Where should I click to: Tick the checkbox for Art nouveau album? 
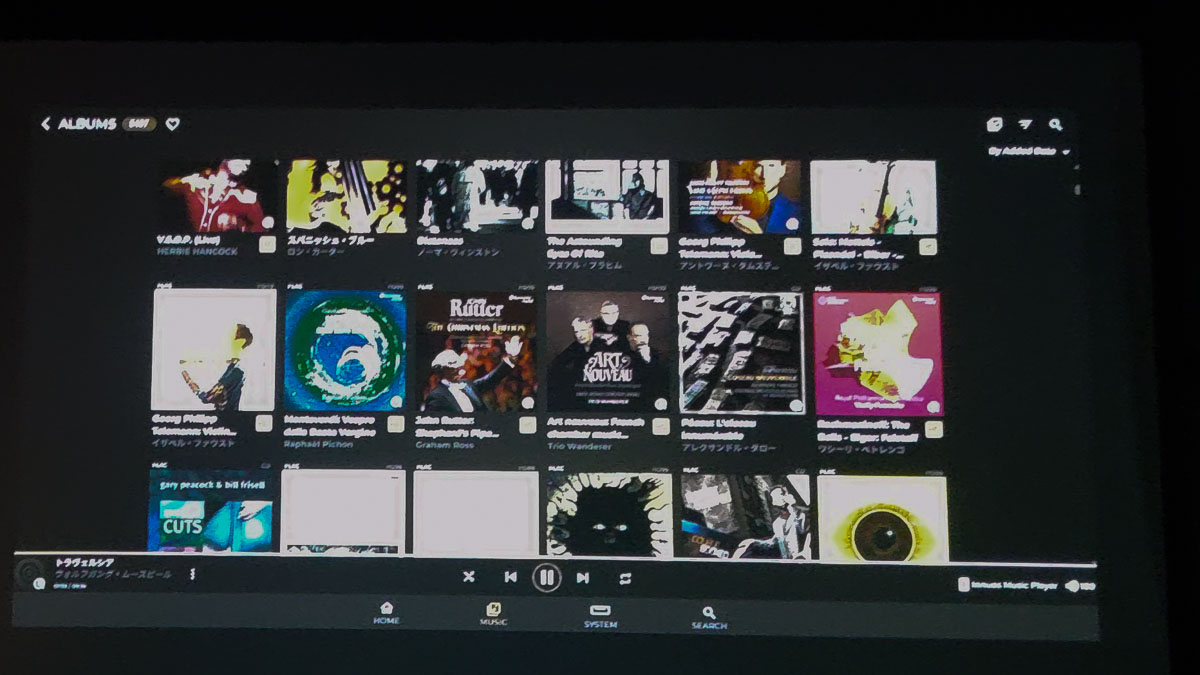[x=661, y=426]
